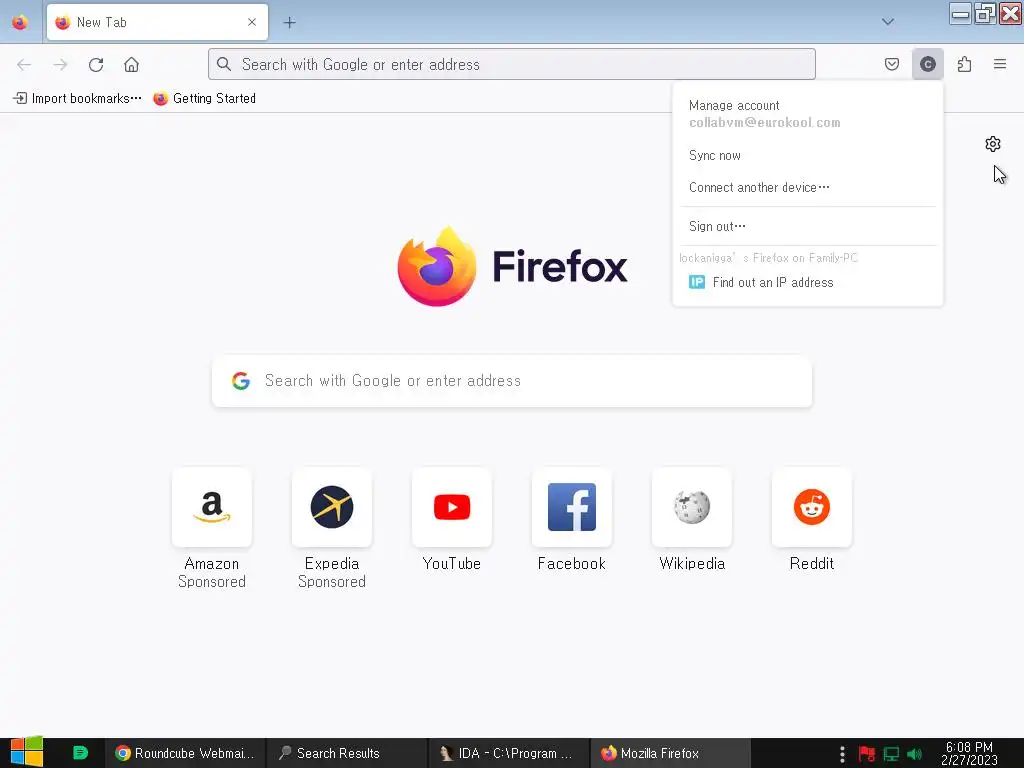Click the red flag tray icon

tap(867, 754)
